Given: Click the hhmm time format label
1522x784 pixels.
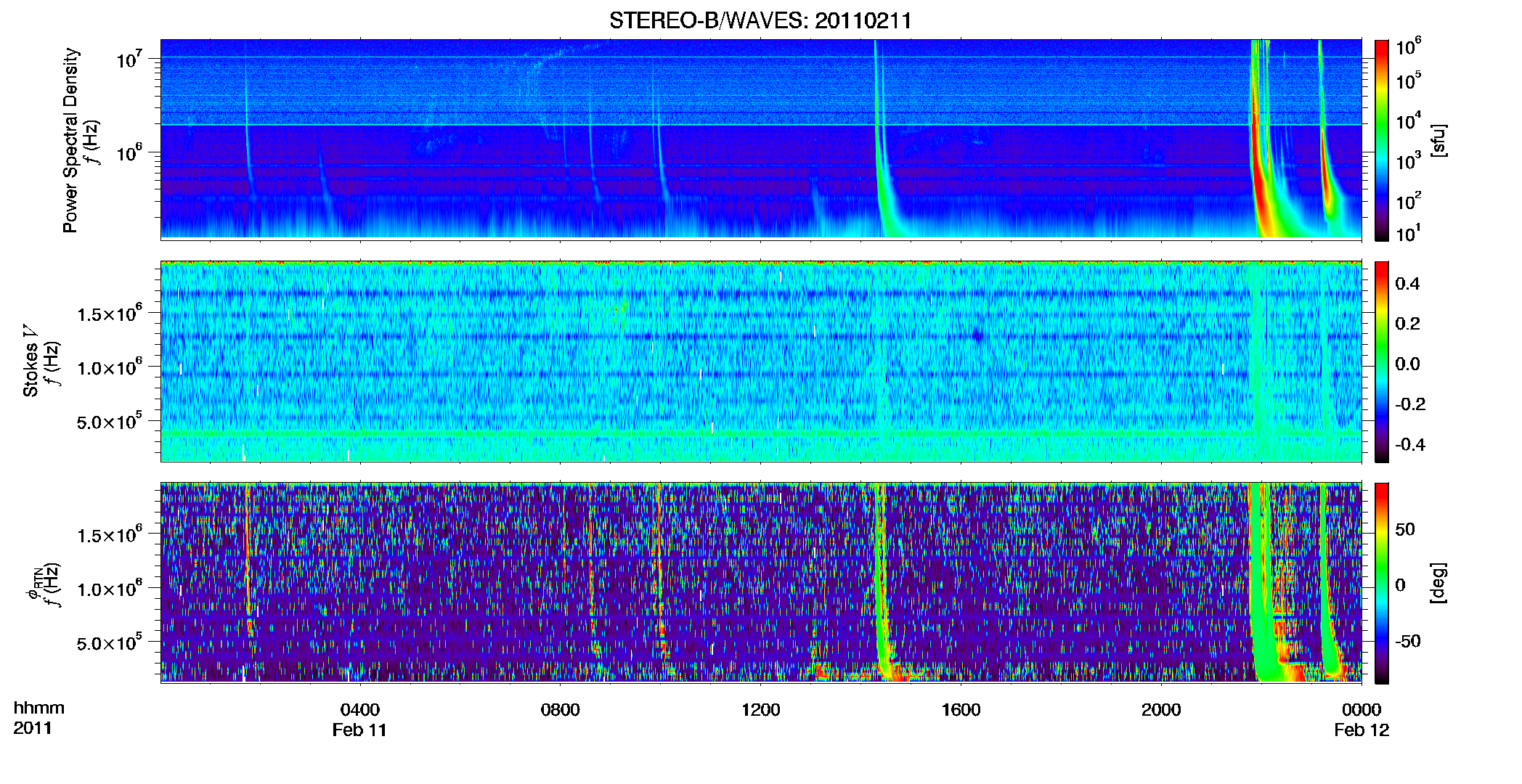Looking at the screenshot, I should [x=39, y=708].
